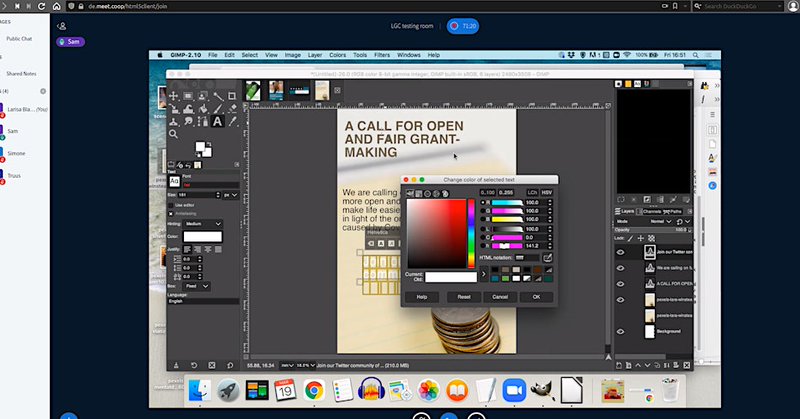Click the raise layer arrow icon
Screen dimensions: 800x419
click(x=638, y=365)
